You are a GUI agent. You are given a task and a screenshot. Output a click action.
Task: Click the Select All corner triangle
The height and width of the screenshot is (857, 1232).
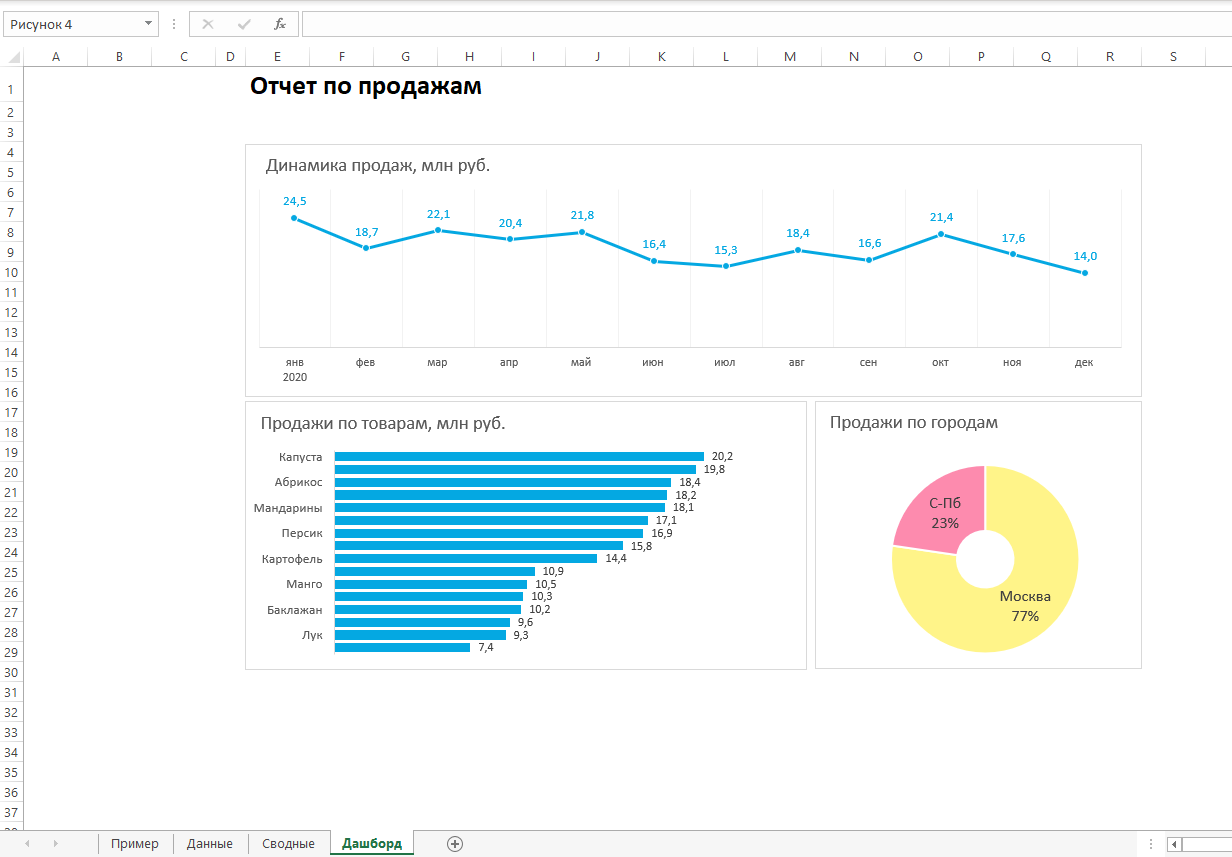pos(11,57)
